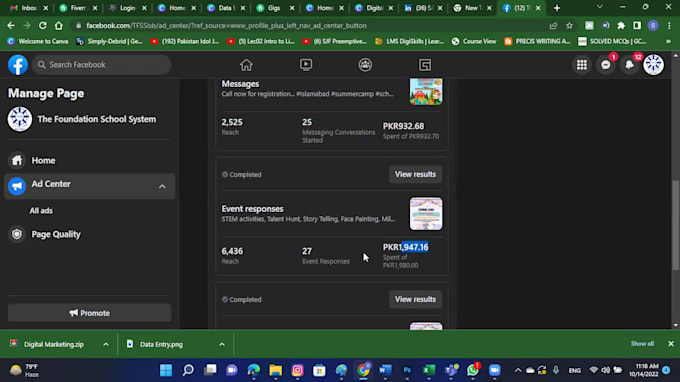Open the Facebook Home feed icon
The height and width of the screenshot is (382, 680).
(x=246, y=65)
